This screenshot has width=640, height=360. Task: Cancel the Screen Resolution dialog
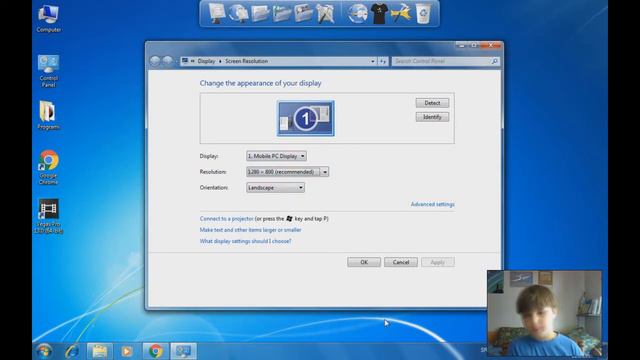[401, 262]
